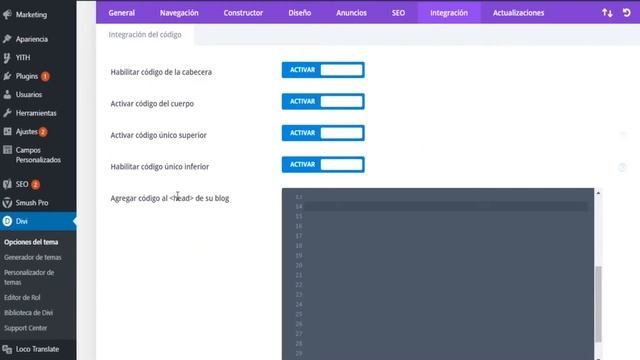Click the code editor scrollbar thumb
This screenshot has width=640, height=360.
tap(598, 304)
